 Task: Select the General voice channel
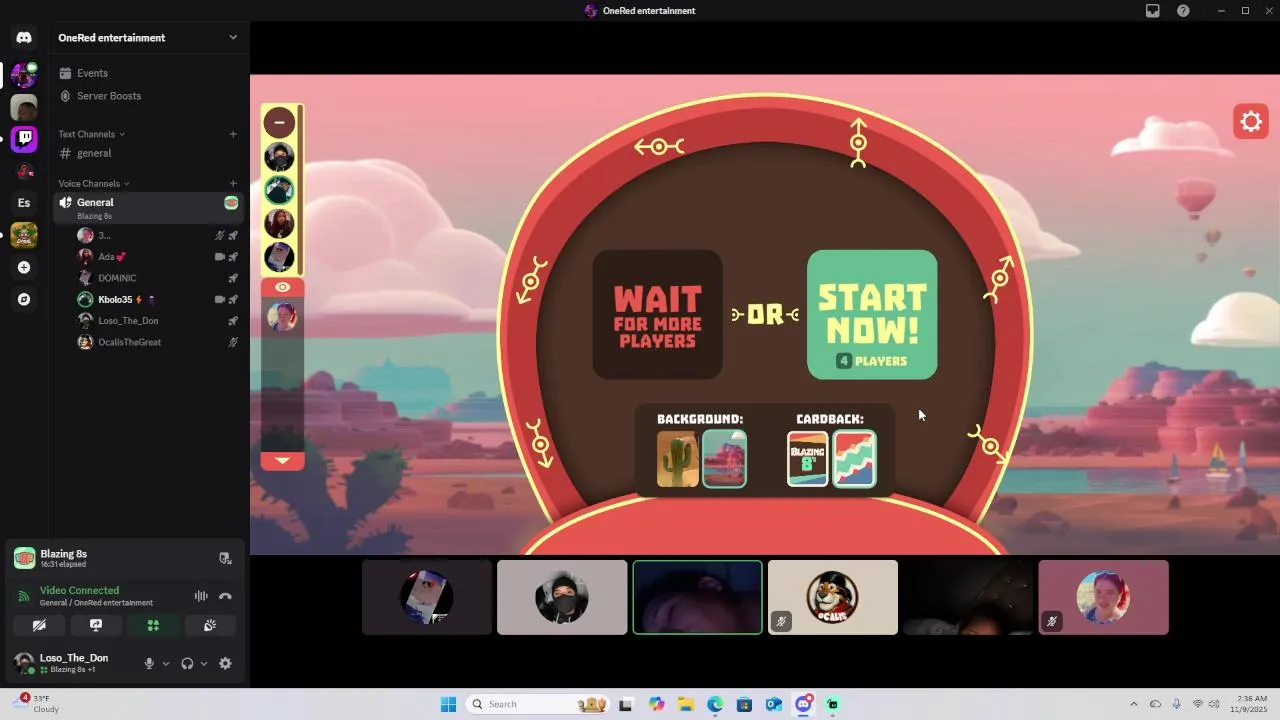pyautogui.click(x=149, y=207)
